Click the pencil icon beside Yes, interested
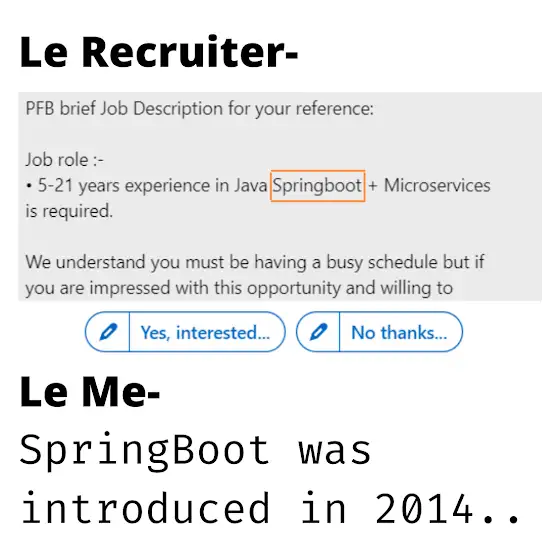Viewport: 560px width, 560px height. [x=108, y=332]
